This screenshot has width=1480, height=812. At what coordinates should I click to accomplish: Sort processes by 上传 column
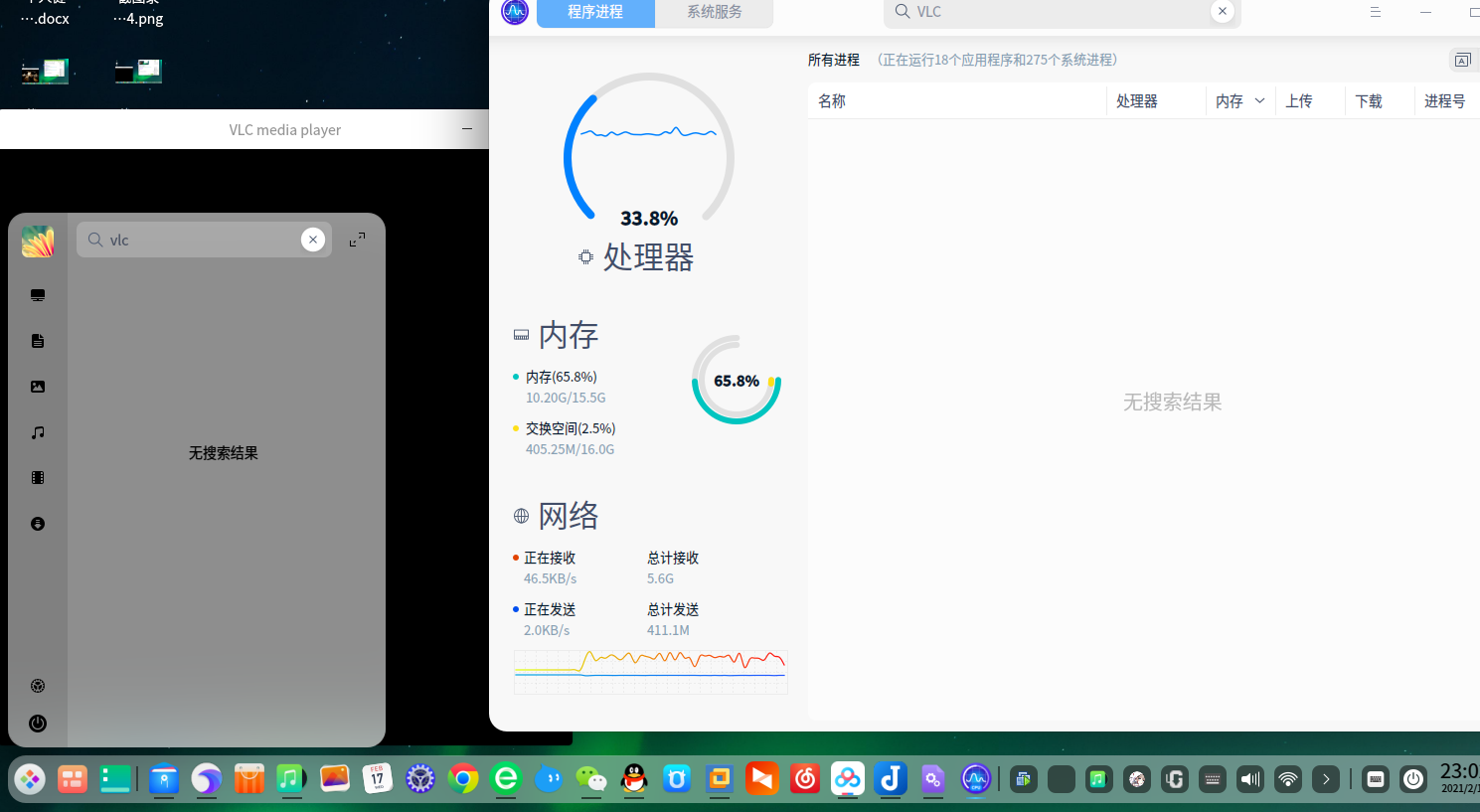coord(1310,101)
